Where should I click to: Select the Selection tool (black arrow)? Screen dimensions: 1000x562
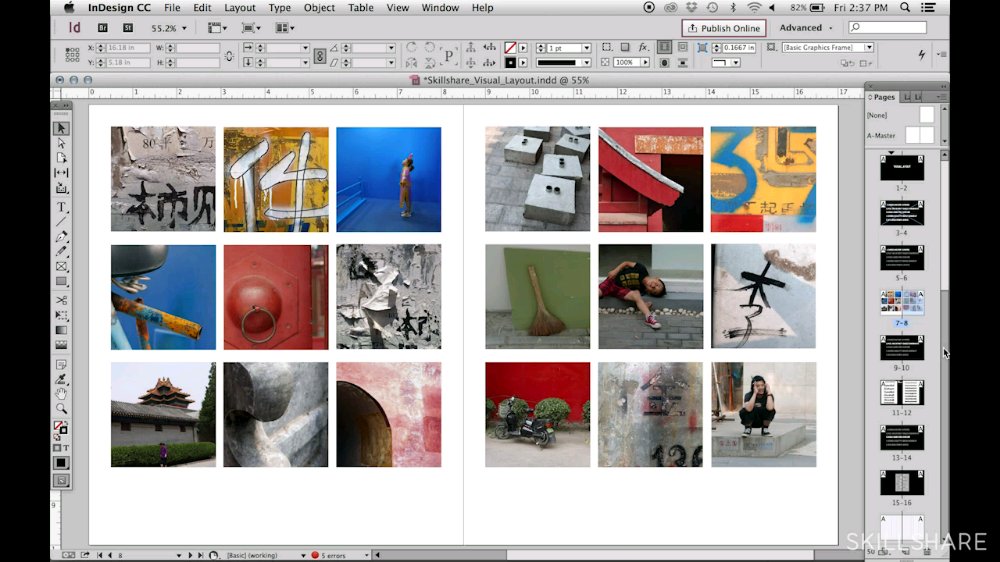pyautogui.click(x=61, y=128)
